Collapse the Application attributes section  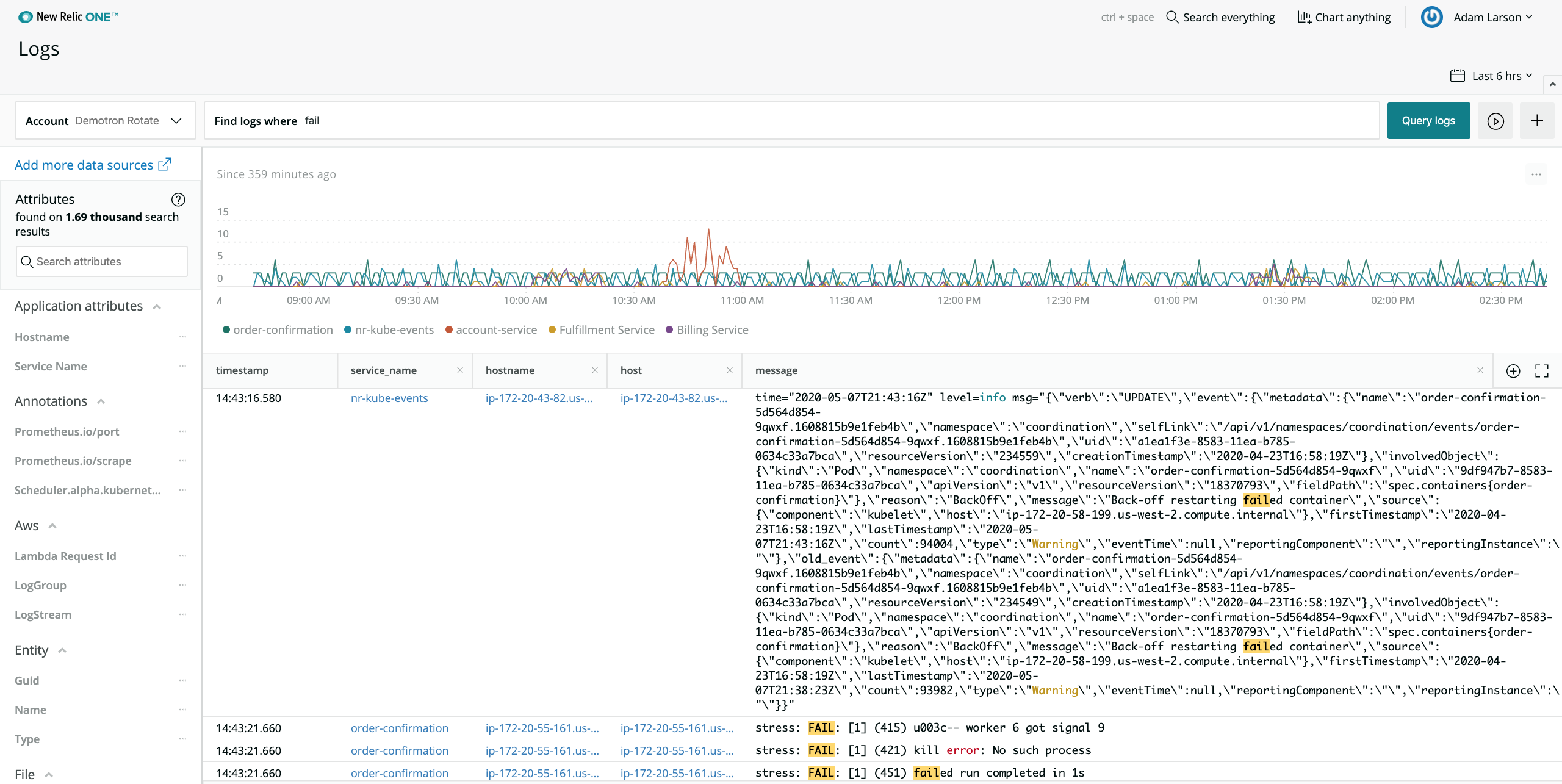(157, 306)
